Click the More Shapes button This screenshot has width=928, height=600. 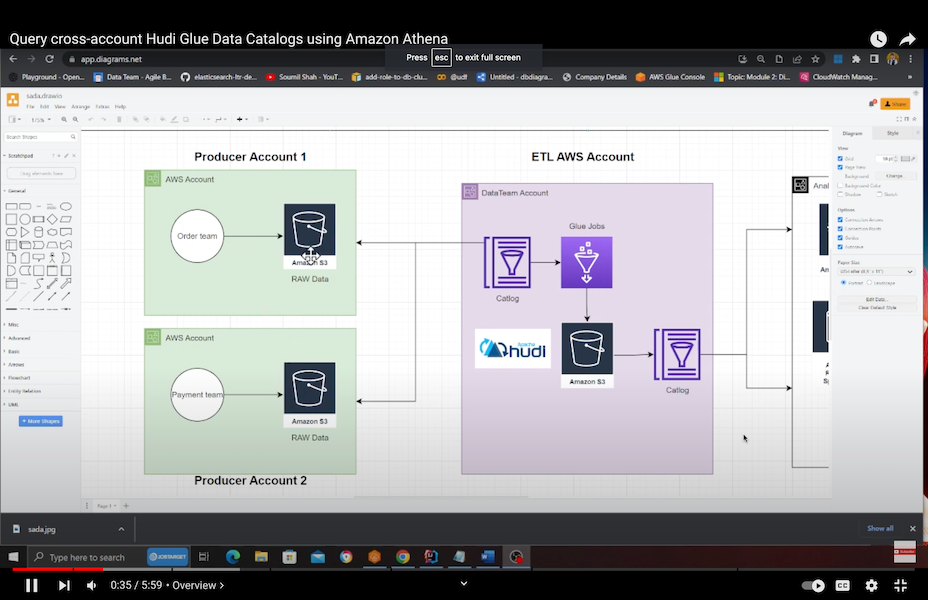pyautogui.click(x=40, y=421)
